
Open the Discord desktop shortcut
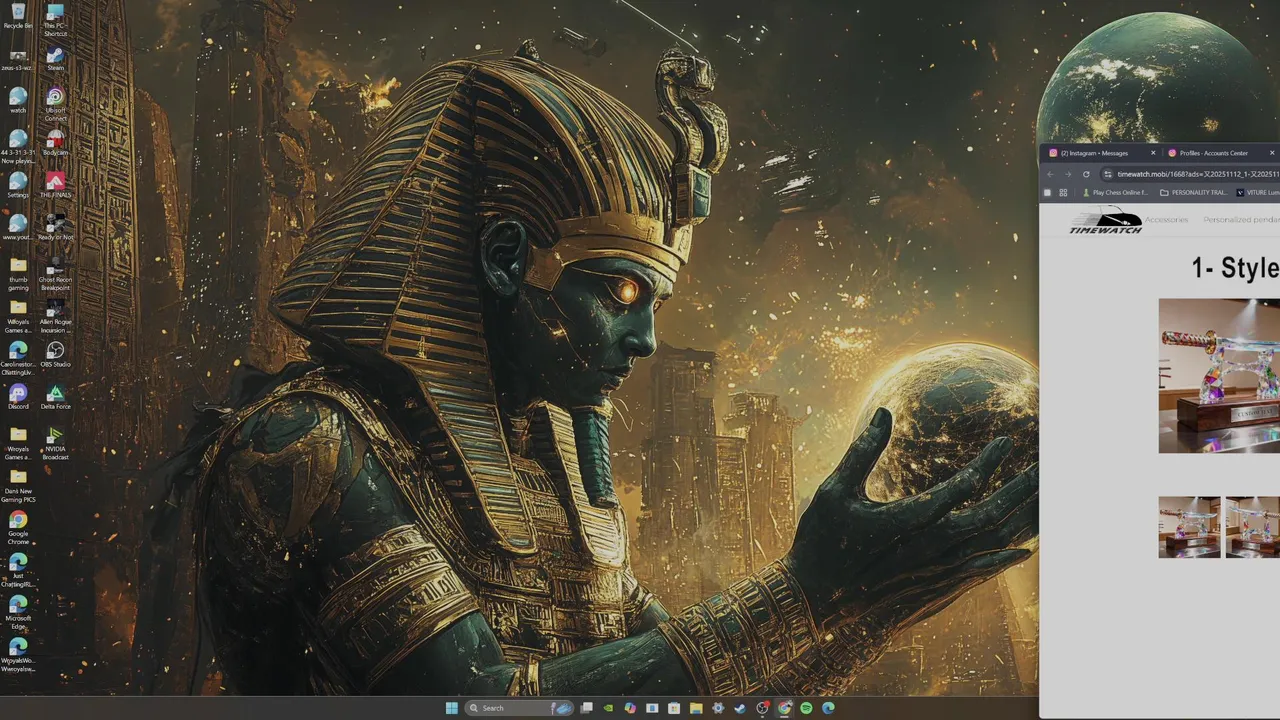[x=18, y=397]
